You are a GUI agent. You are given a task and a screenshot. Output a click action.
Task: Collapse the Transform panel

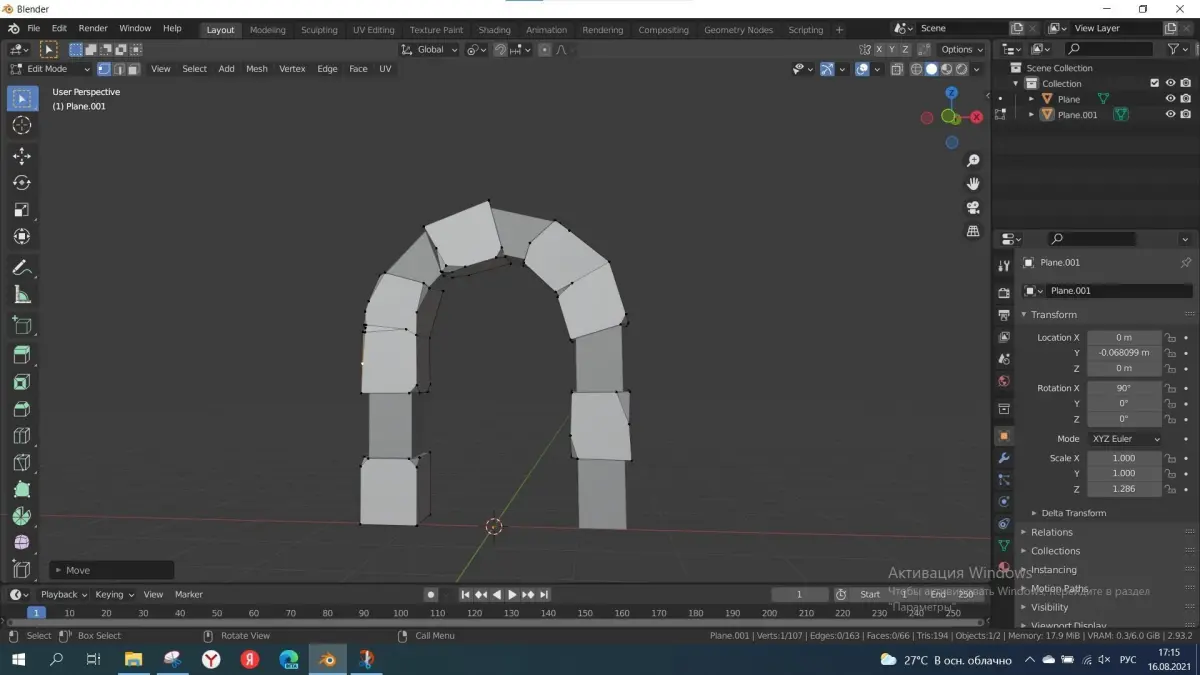pyautogui.click(x=1054, y=314)
